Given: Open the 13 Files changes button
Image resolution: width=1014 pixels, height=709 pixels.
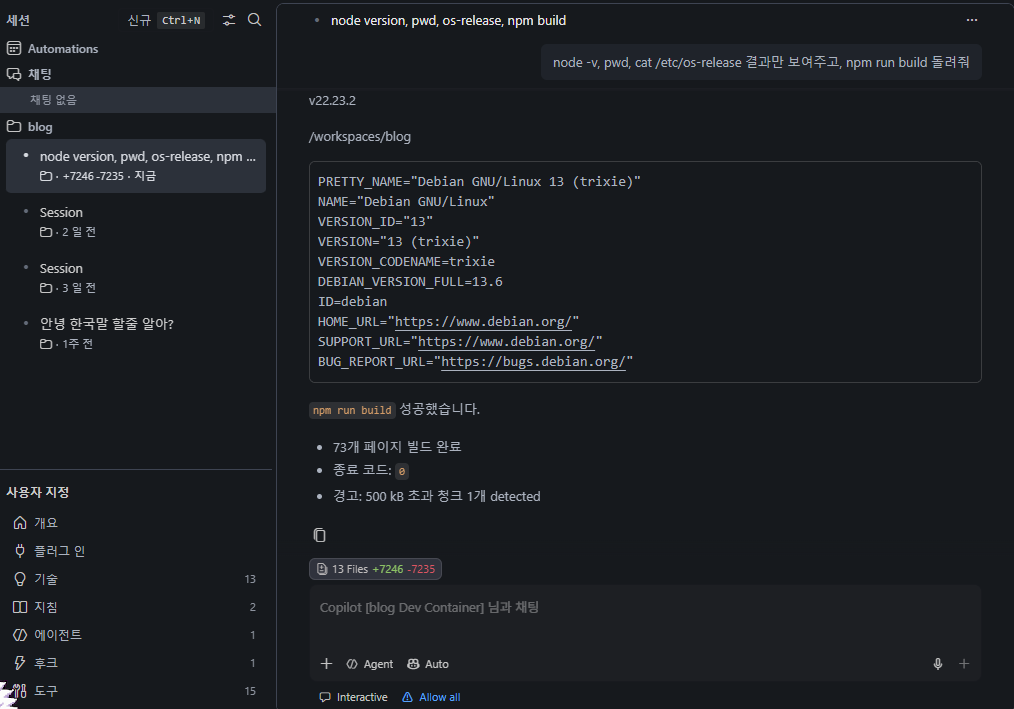Looking at the screenshot, I should tap(375, 569).
